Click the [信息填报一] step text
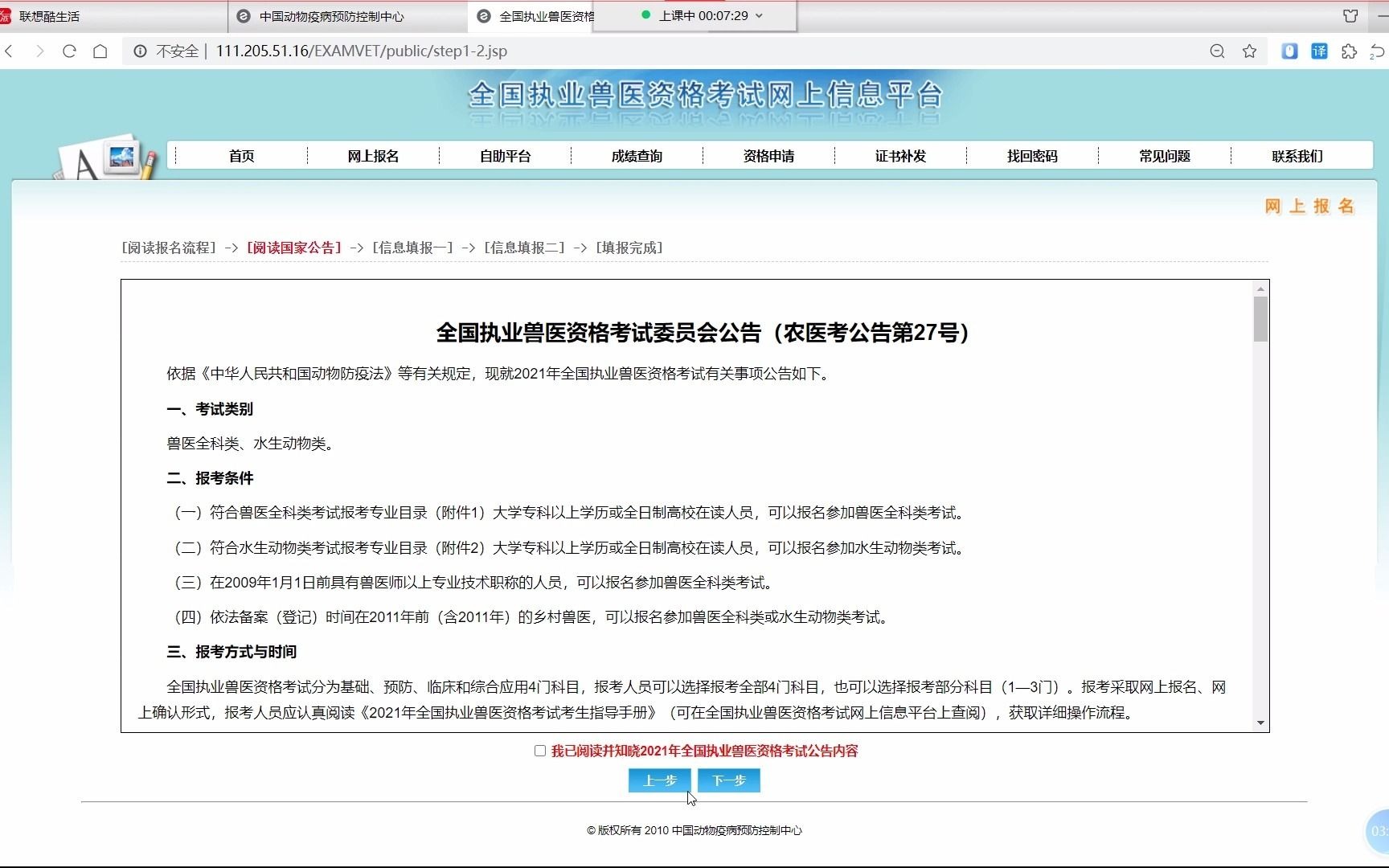Viewport: 1389px width, 868px height. click(x=413, y=248)
